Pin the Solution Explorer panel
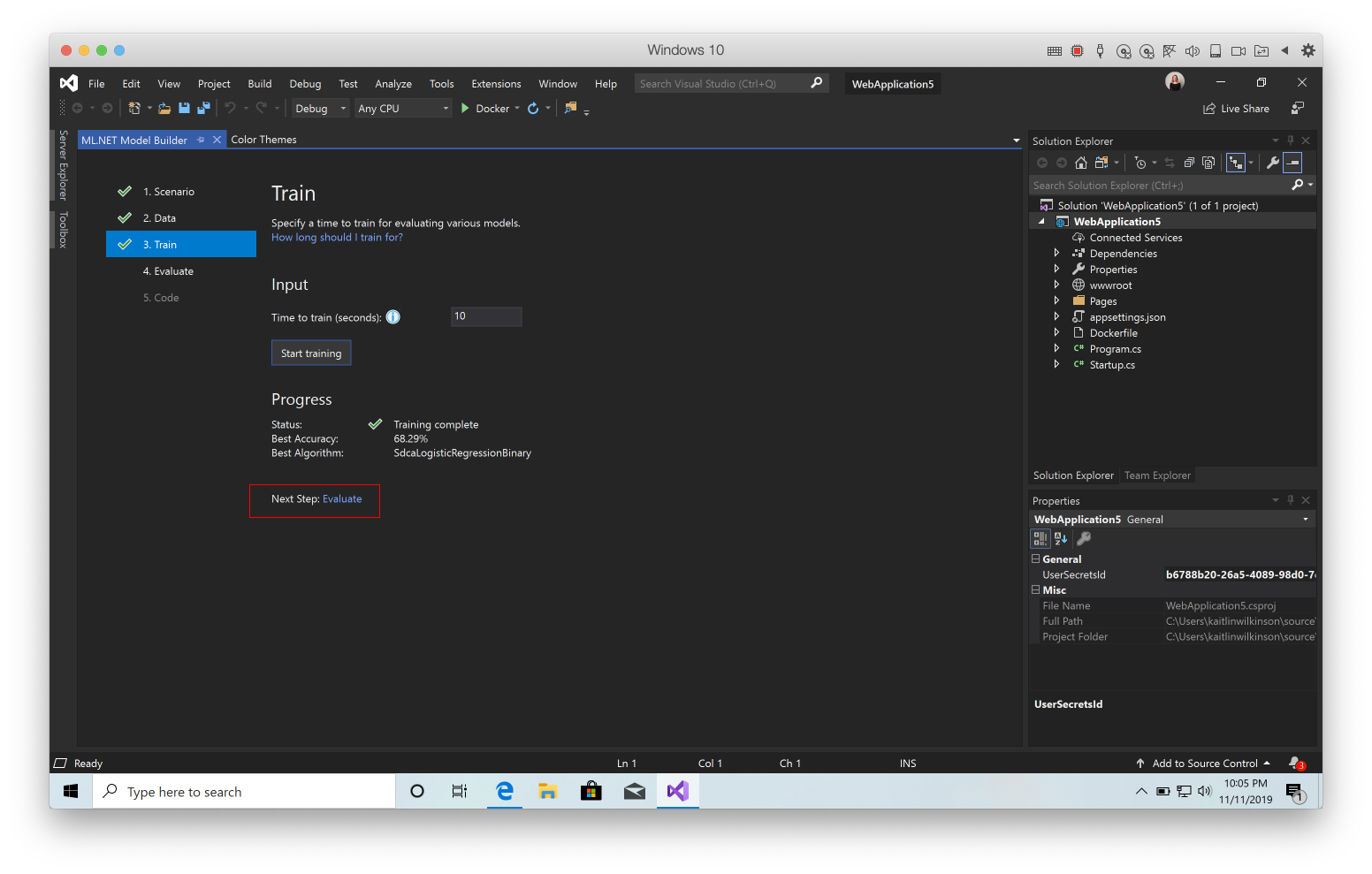1372x874 pixels. pyautogui.click(x=1290, y=141)
